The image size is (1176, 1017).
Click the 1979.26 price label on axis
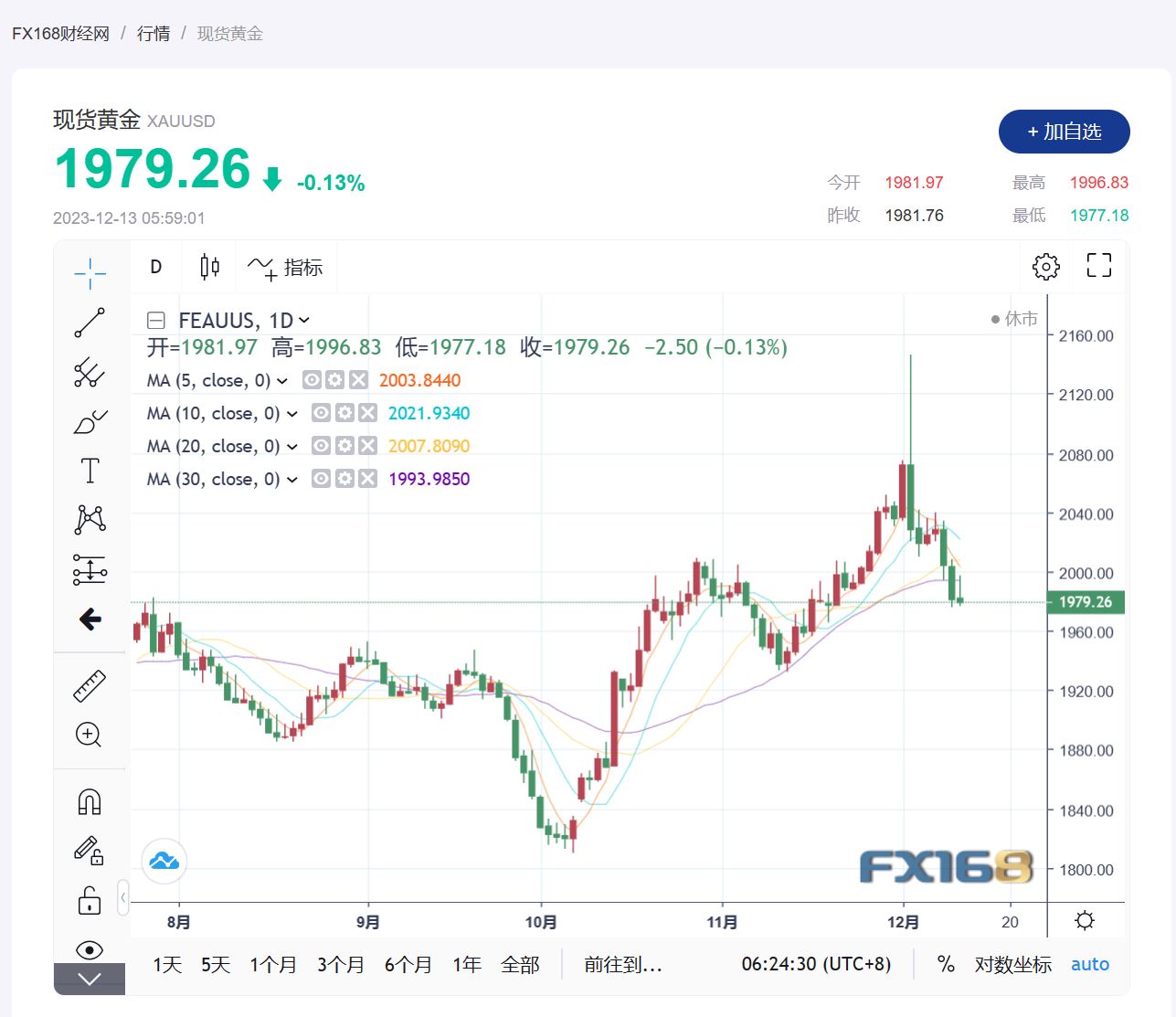point(1086,602)
